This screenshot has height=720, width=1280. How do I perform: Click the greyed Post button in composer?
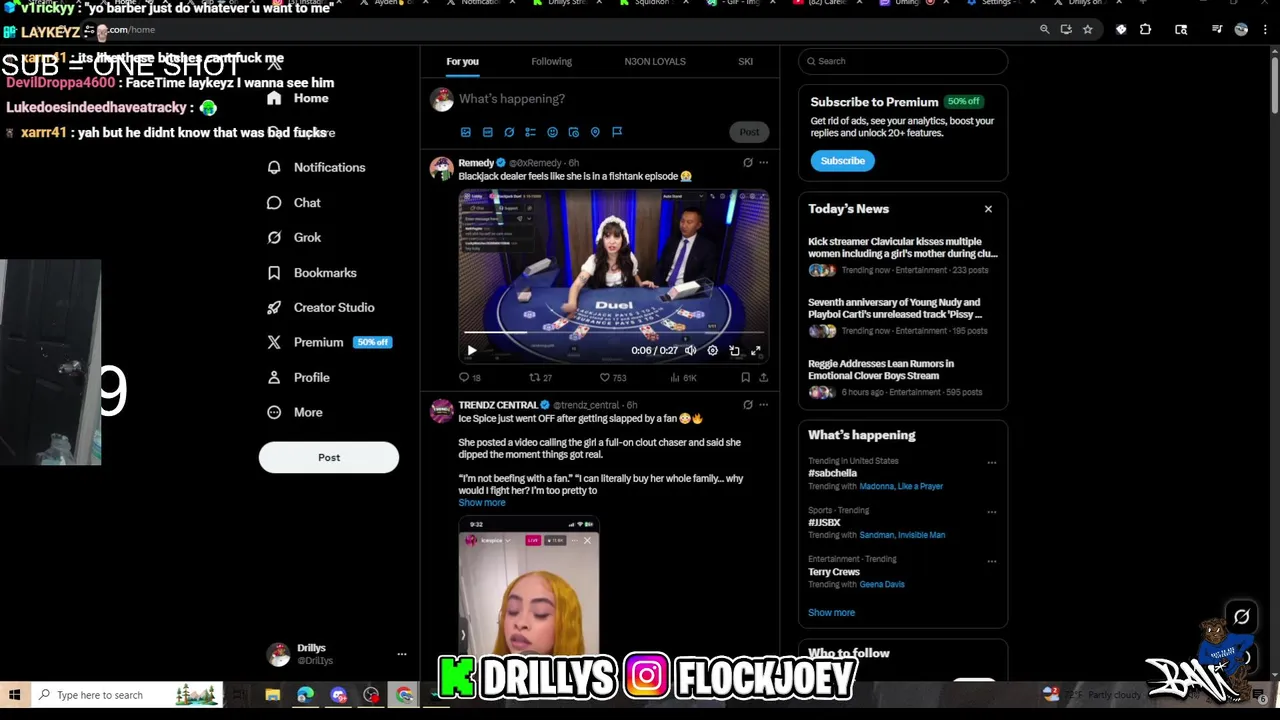pyautogui.click(x=749, y=132)
